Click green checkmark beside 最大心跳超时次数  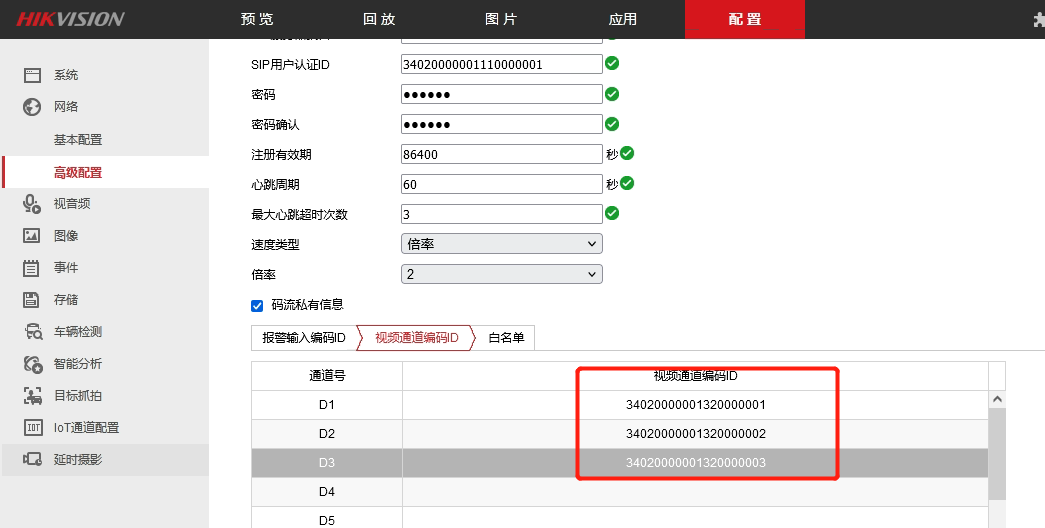pos(612,213)
